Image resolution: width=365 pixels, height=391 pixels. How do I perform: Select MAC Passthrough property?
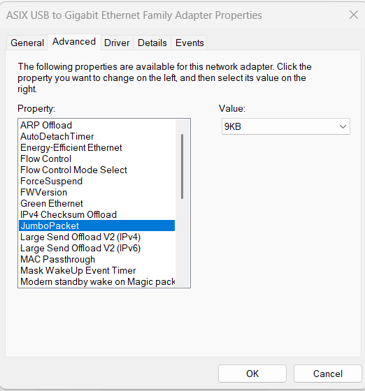coord(97,259)
